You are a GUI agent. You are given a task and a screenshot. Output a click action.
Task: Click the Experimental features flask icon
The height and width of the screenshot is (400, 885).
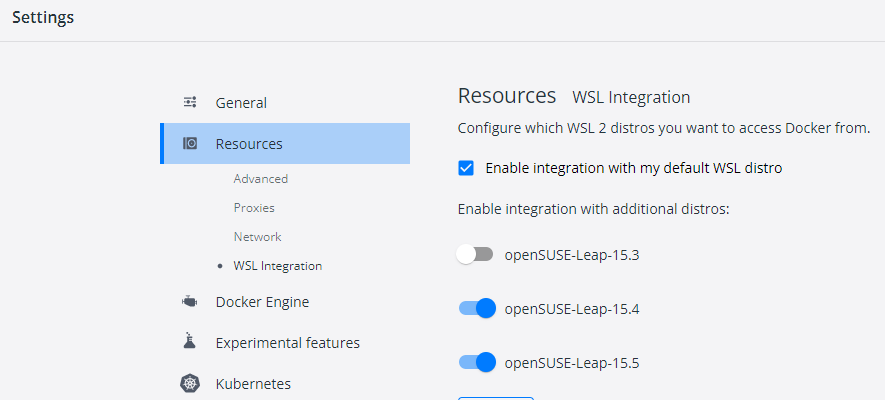point(190,341)
